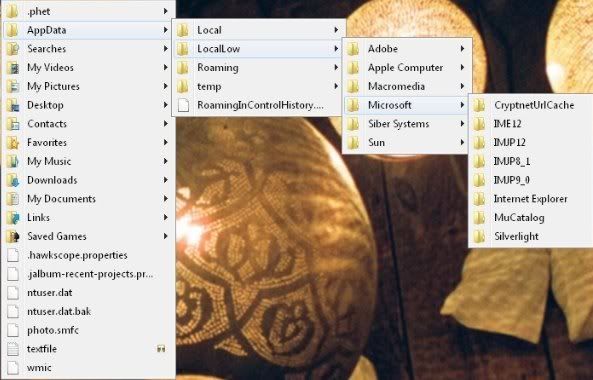Viewport: 593px width, 380px height.
Task: Open the MuCatalog folder
Action: [x=531, y=217]
